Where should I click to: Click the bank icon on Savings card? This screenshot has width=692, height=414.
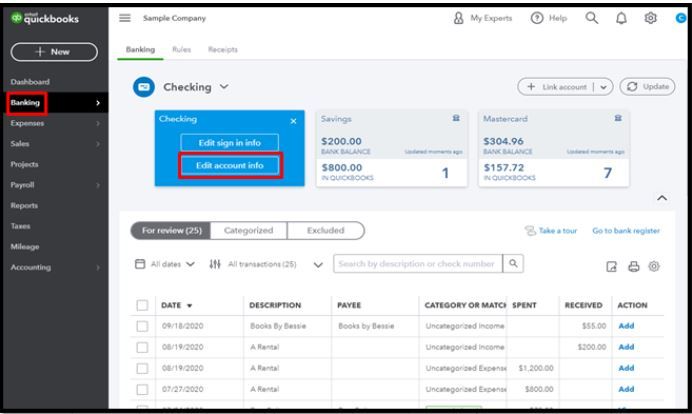point(456,118)
